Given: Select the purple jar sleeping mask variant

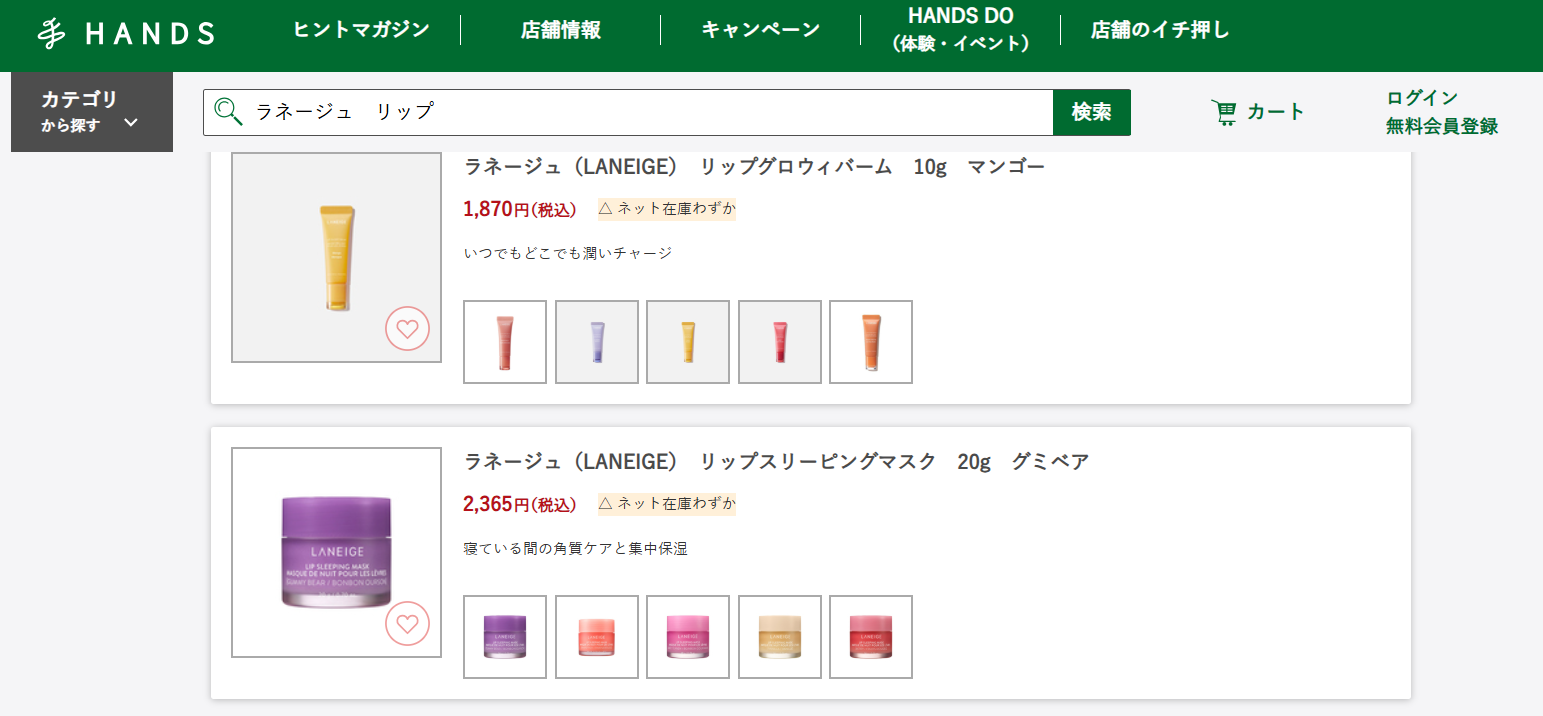Looking at the screenshot, I should [505, 637].
